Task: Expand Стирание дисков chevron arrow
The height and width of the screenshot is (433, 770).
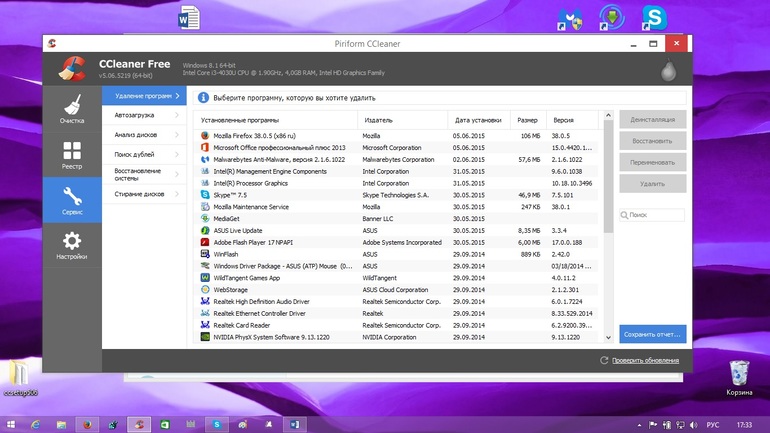Action: tap(177, 194)
